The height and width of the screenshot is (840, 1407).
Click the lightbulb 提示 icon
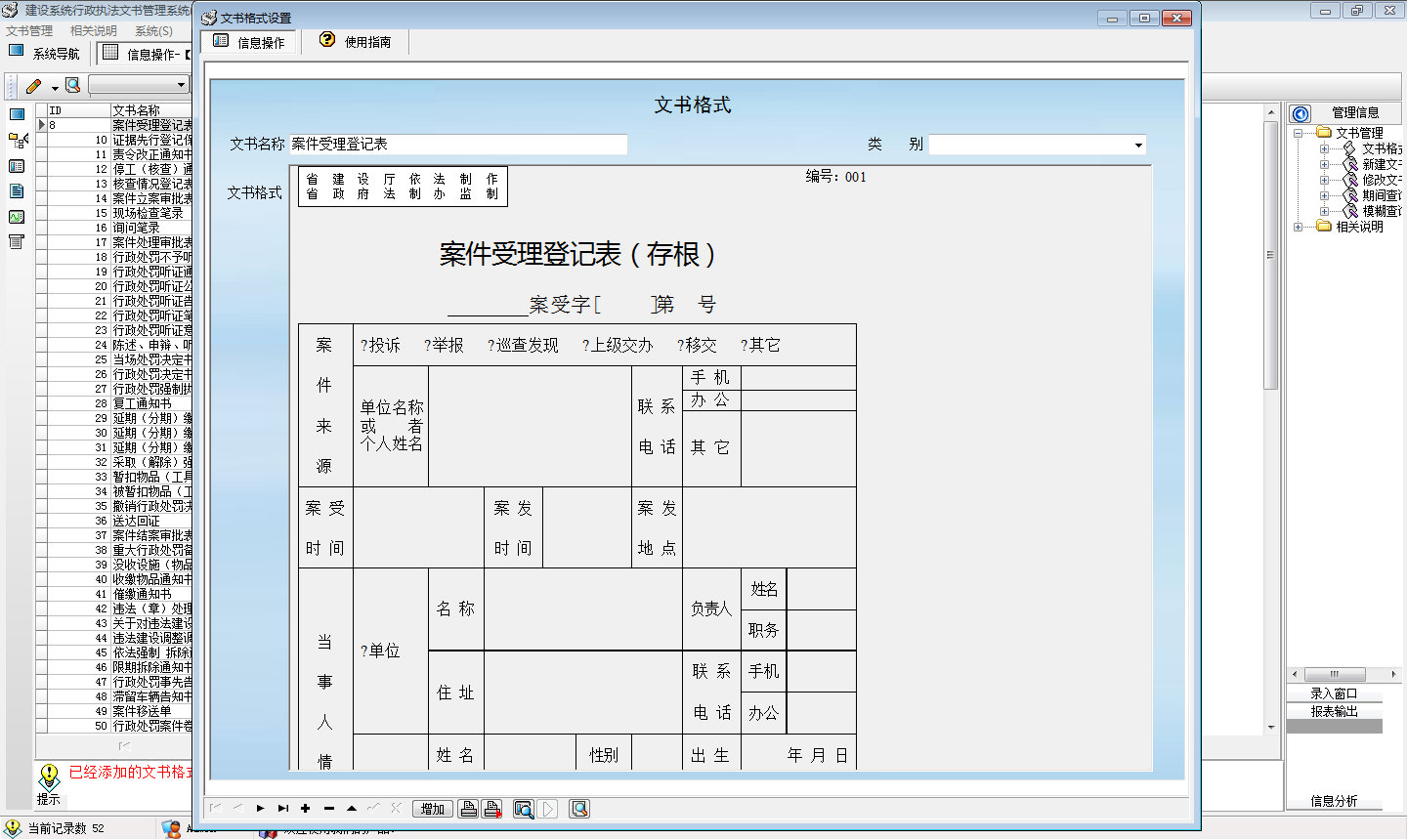49,777
